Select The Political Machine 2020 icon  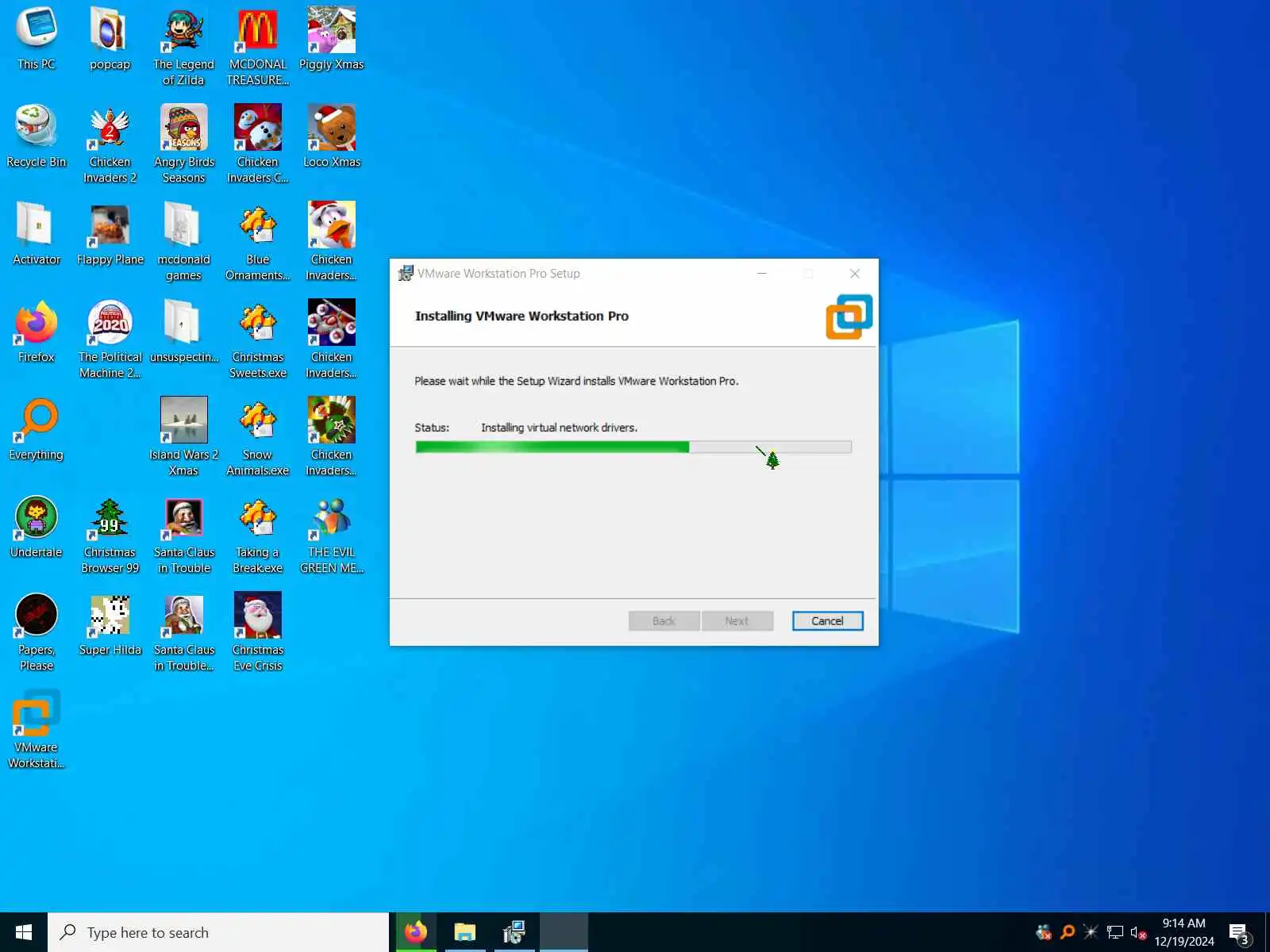[110, 340]
